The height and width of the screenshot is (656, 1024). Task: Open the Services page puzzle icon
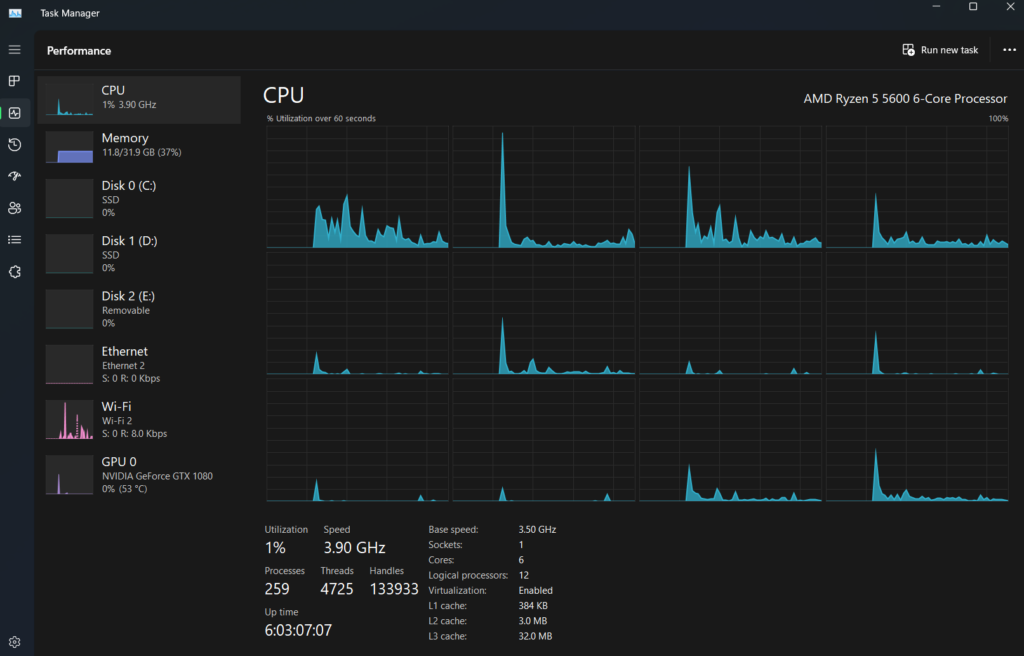coord(14,272)
